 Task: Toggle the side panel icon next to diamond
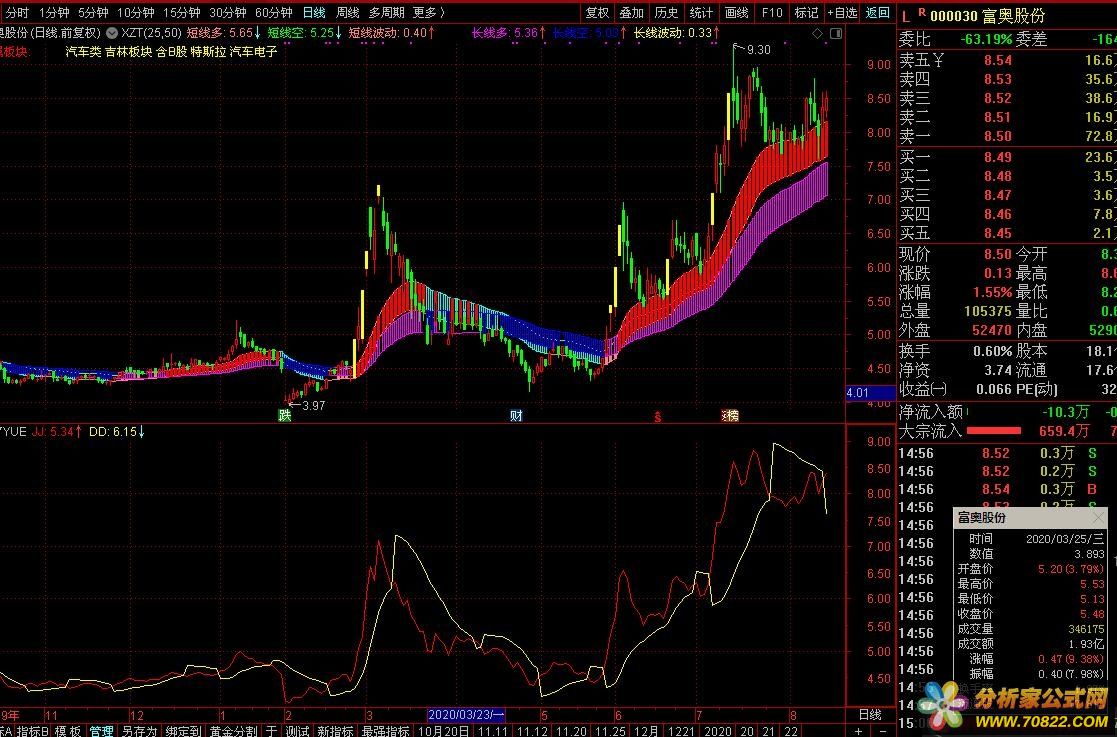pyautogui.click(x=836, y=33)
